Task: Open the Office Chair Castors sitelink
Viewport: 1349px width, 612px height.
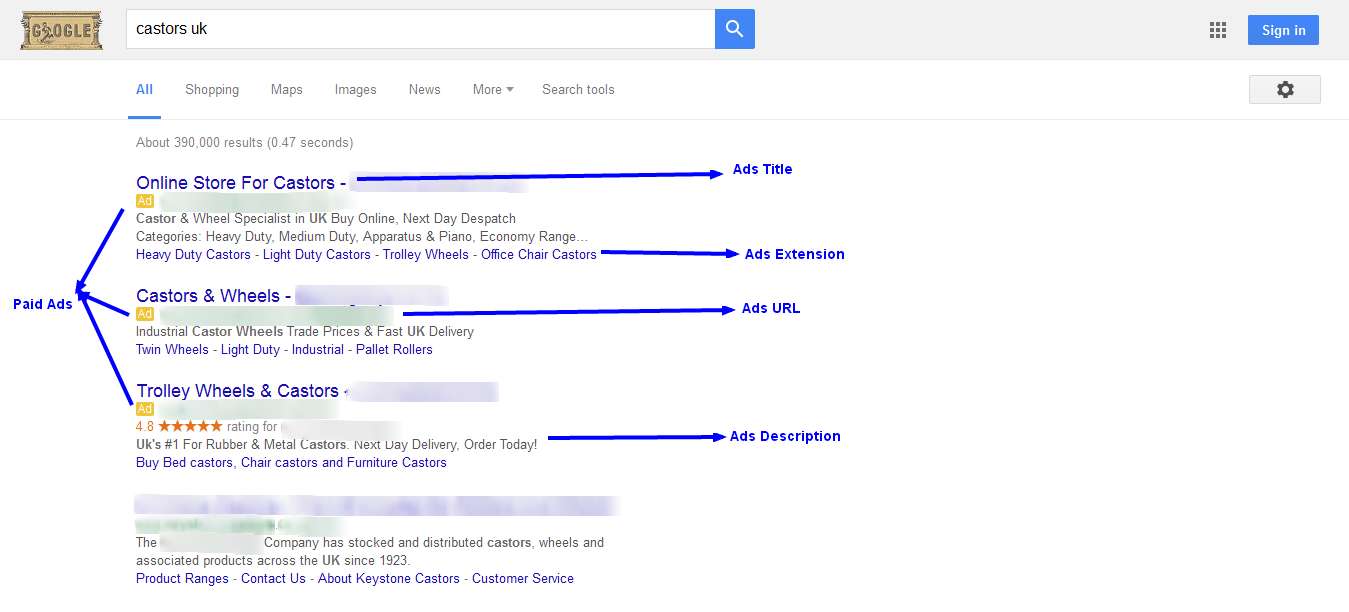Action: [539, 255]
